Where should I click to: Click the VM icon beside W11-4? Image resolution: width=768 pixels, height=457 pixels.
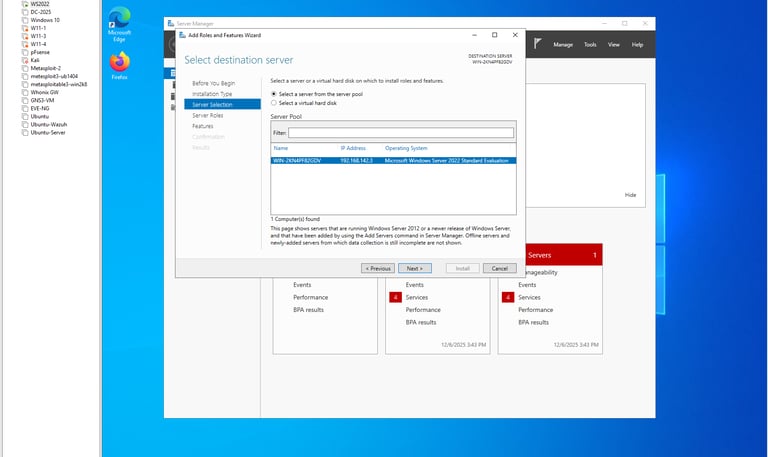click(x=25, y=44)
